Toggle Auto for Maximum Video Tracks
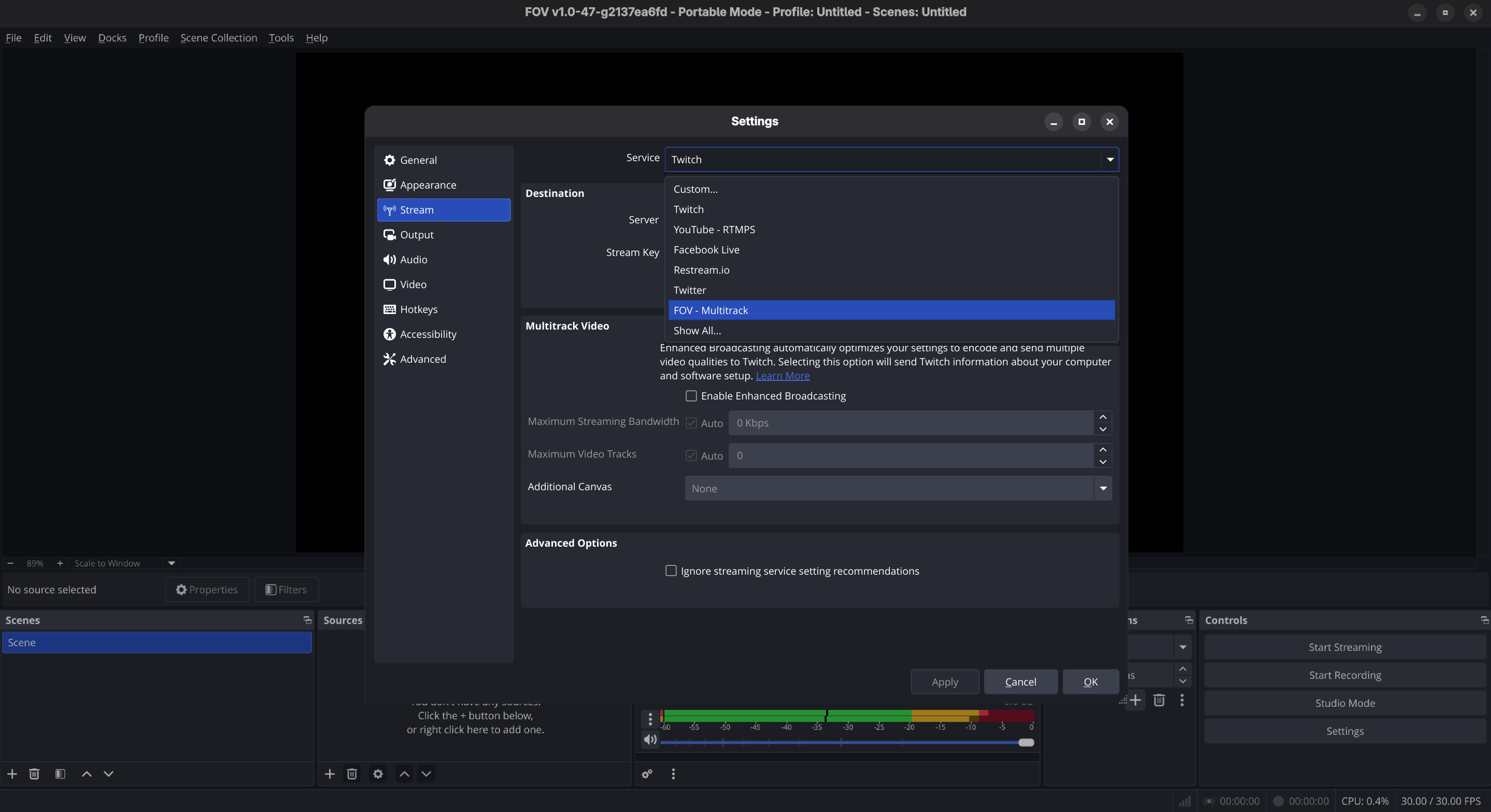The height and width of the screenshot is (812, 1491). (x=691, y=455)
